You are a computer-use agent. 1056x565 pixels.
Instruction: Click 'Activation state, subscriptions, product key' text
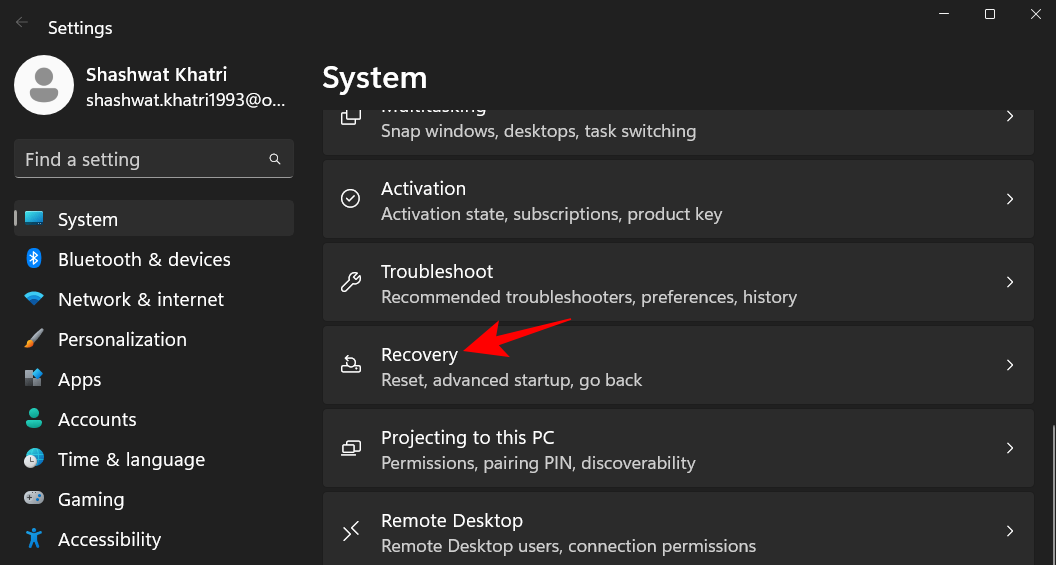tap(551, 214)
